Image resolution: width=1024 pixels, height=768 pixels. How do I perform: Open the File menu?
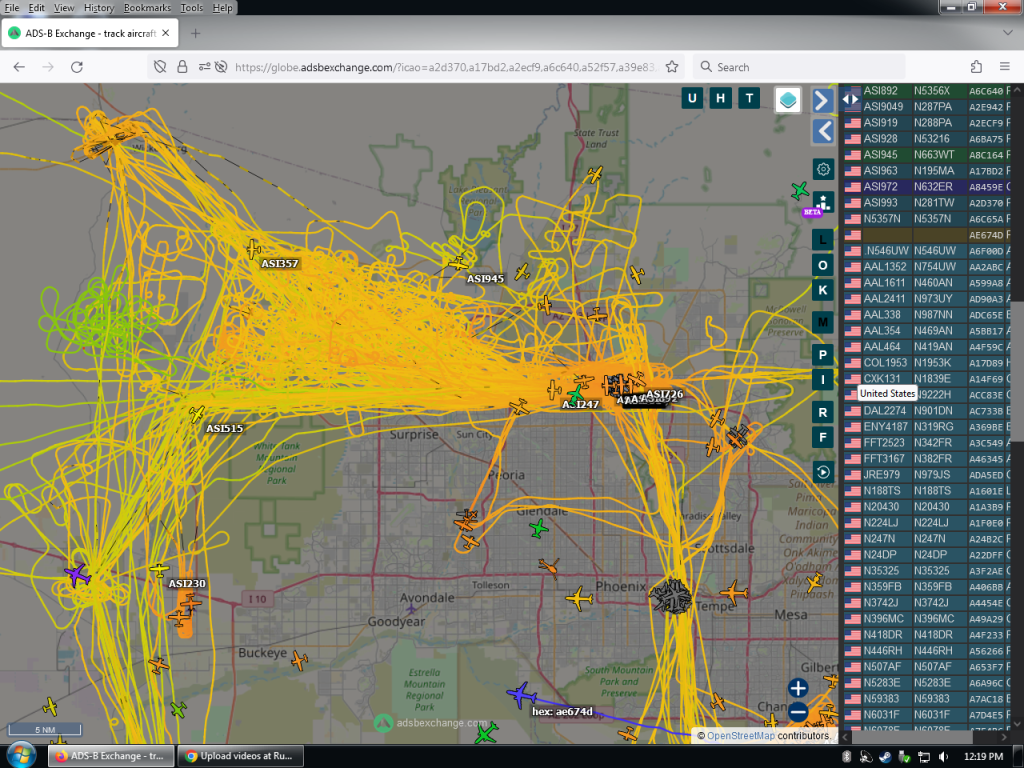point(12,8)
